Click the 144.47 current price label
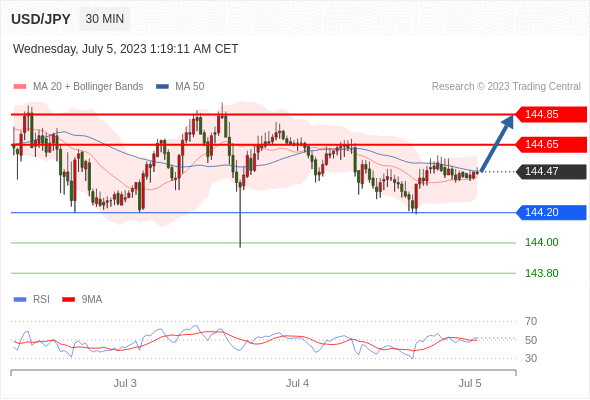Image resolution: width=590 pixels, height=400 pixels. pyautogui.click(x=551, y=172)
